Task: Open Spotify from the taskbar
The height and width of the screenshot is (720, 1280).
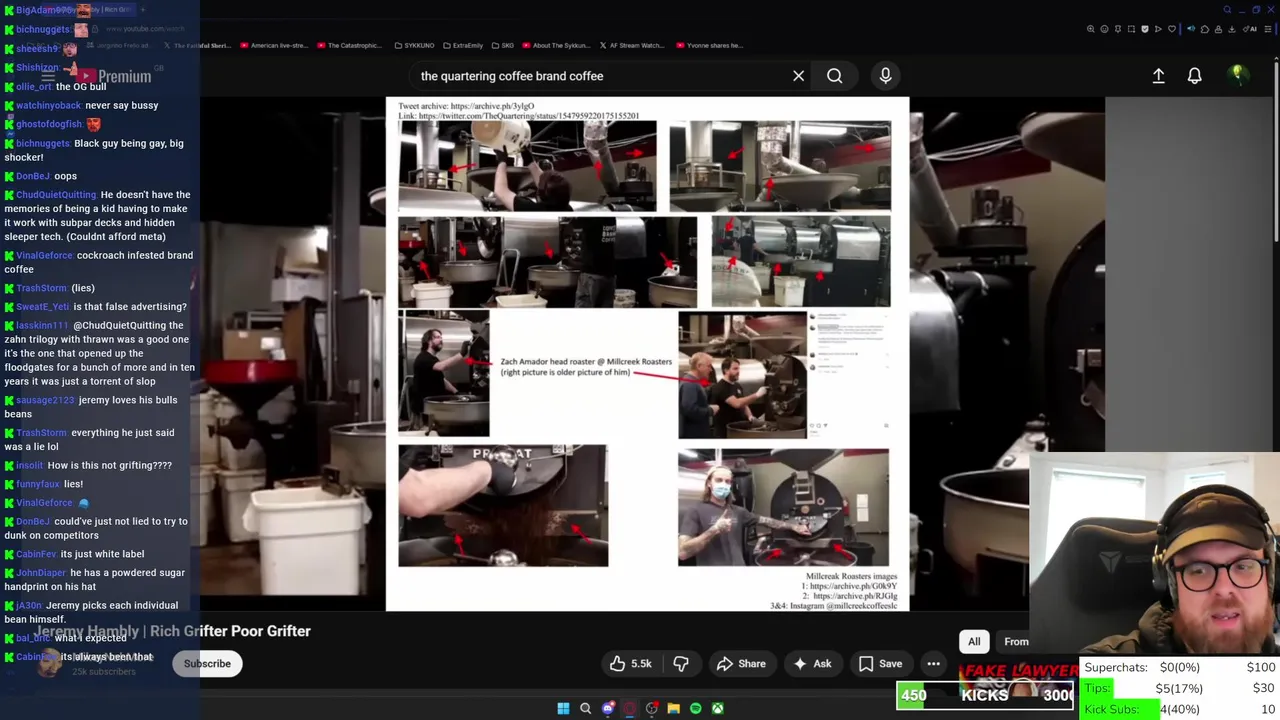Action: (696, 708)
